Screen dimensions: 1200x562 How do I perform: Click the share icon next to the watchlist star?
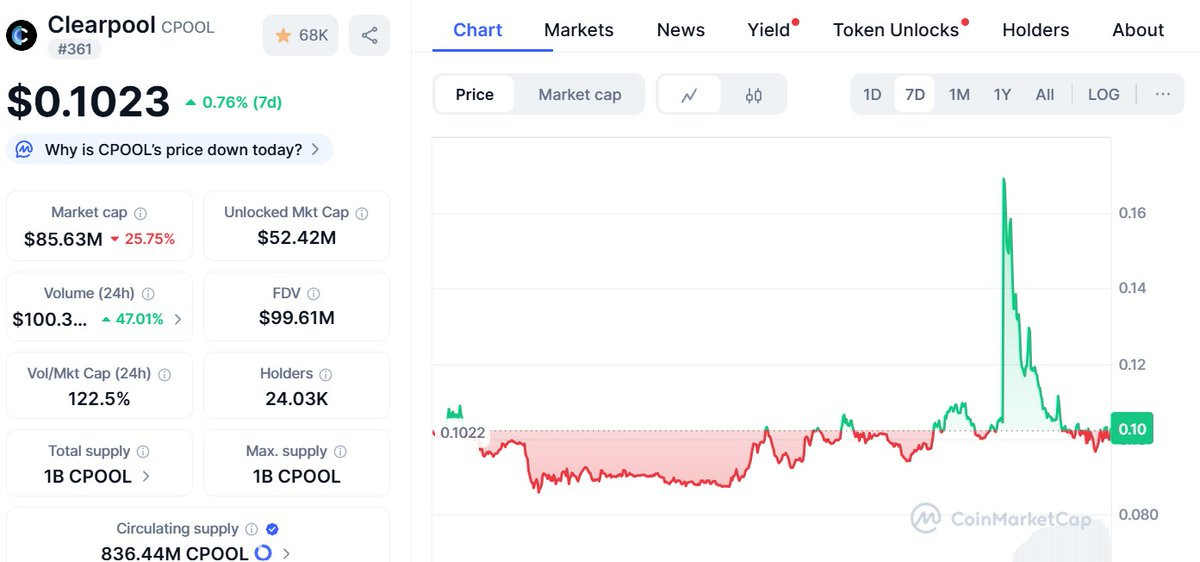tap(369, 36)
